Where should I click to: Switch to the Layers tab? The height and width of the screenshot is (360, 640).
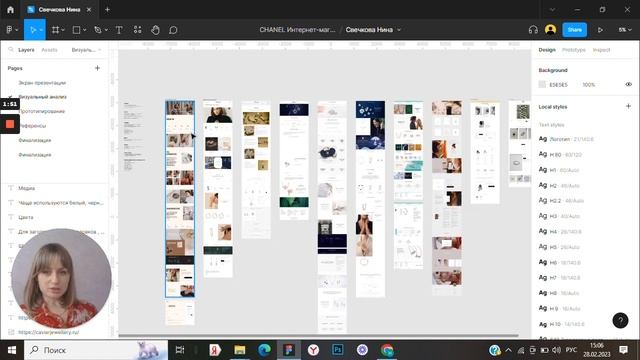click(26, 50)
